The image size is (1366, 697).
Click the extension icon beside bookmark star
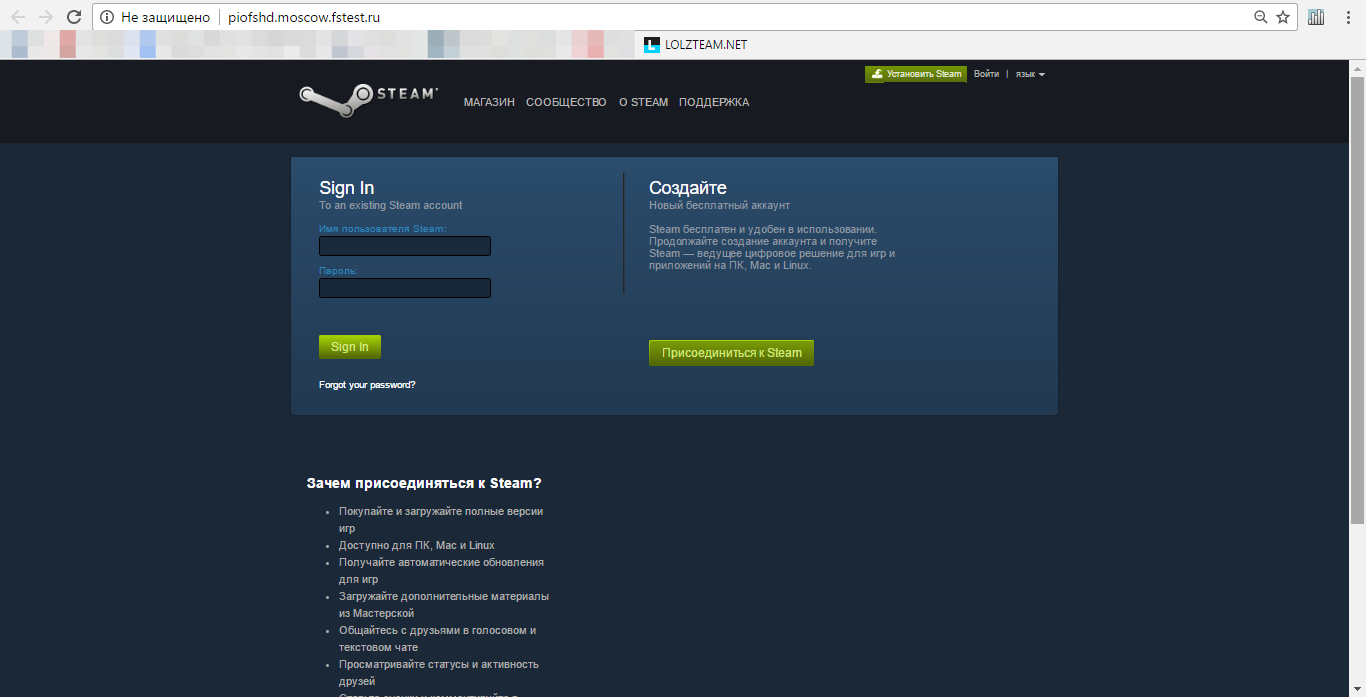click(1316, 17)
